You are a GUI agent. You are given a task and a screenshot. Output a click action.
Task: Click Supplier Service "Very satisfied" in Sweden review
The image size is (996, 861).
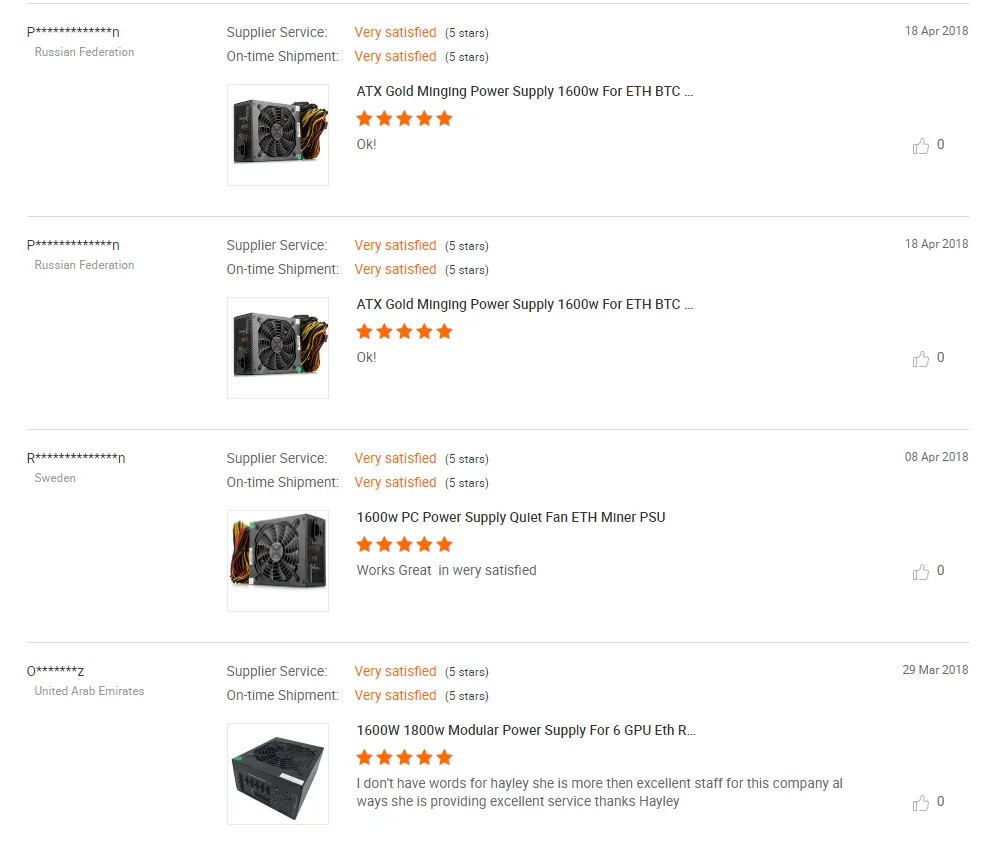(x=395, y=458)
